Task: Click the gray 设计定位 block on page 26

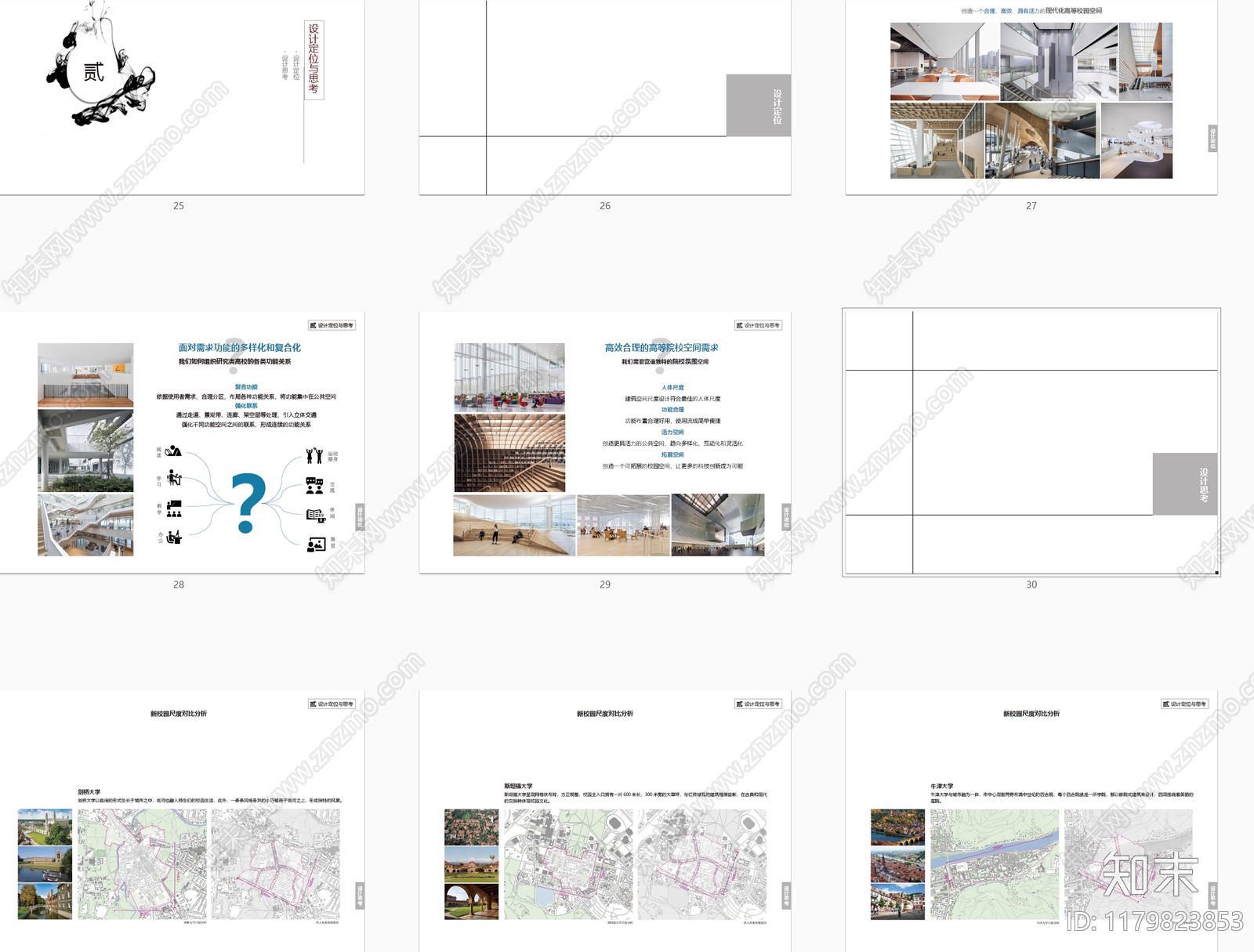Action: 758,105
